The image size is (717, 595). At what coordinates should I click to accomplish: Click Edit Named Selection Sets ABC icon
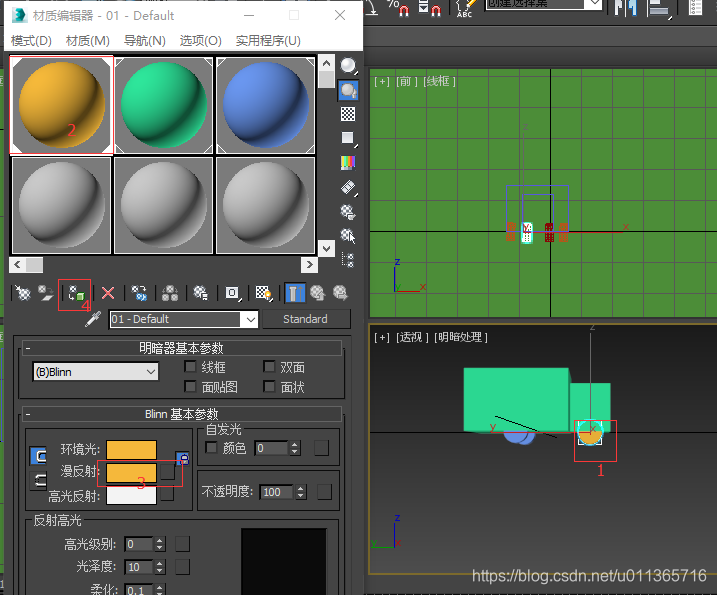[x=466, y=8]
